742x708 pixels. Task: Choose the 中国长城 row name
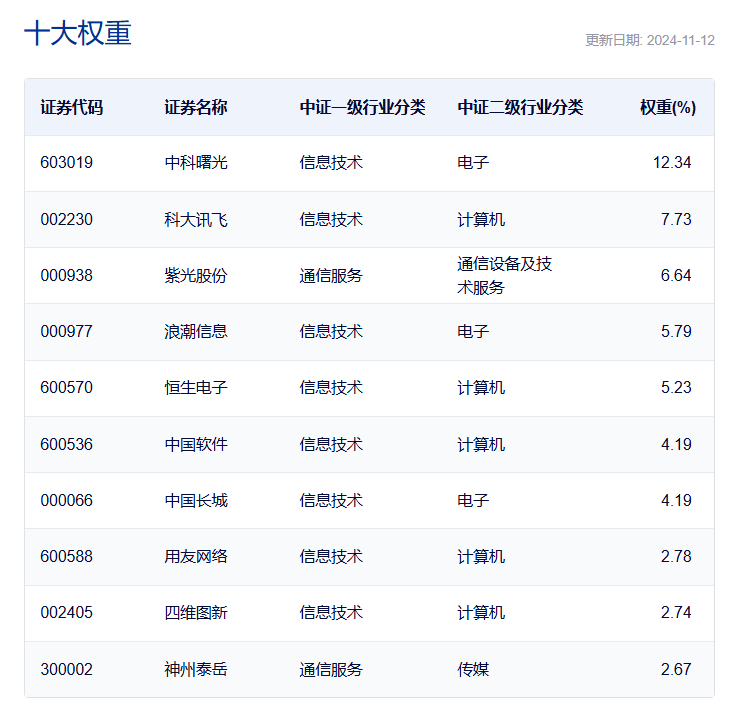coord(195,500)
